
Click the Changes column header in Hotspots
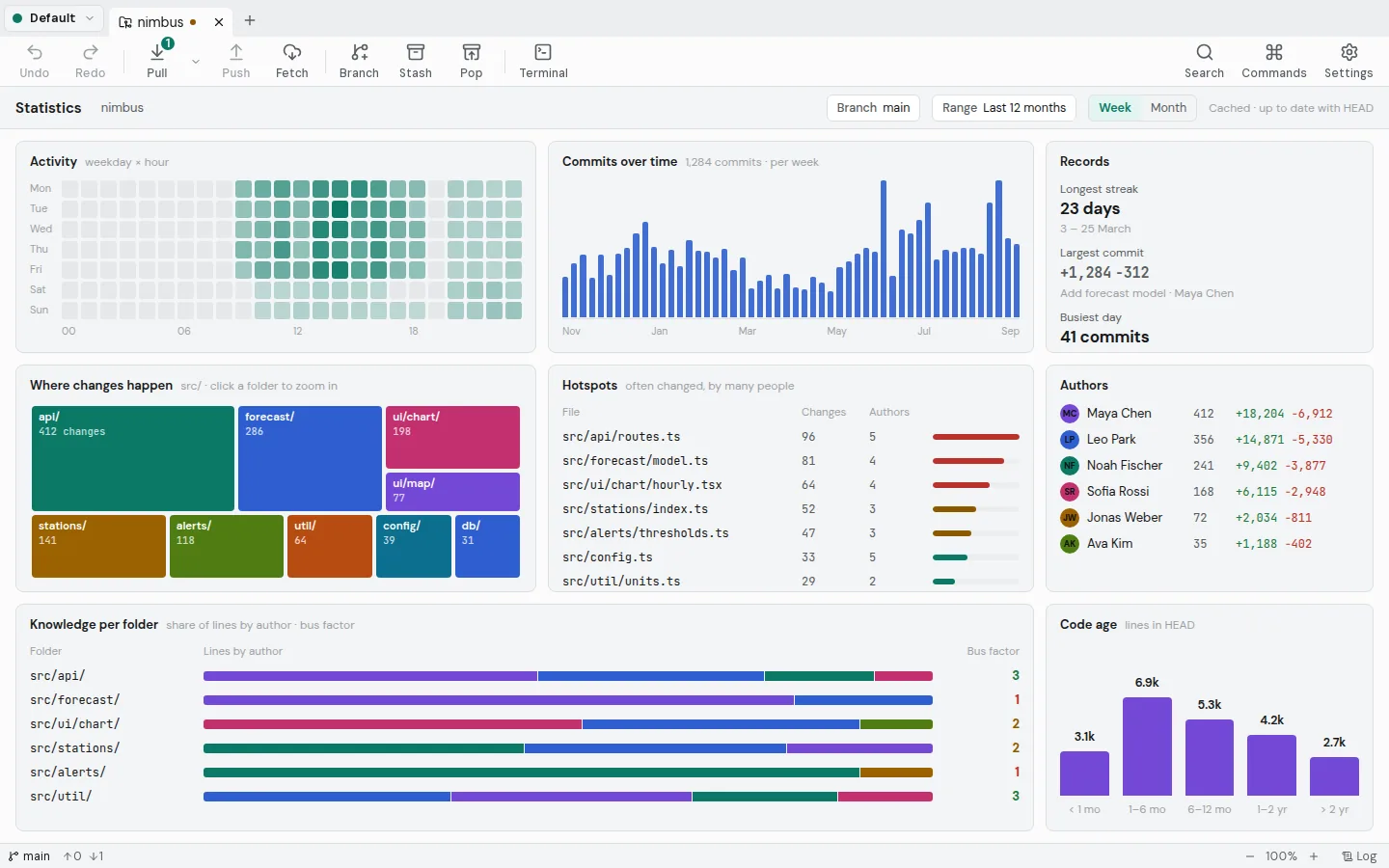coord(824,412)
